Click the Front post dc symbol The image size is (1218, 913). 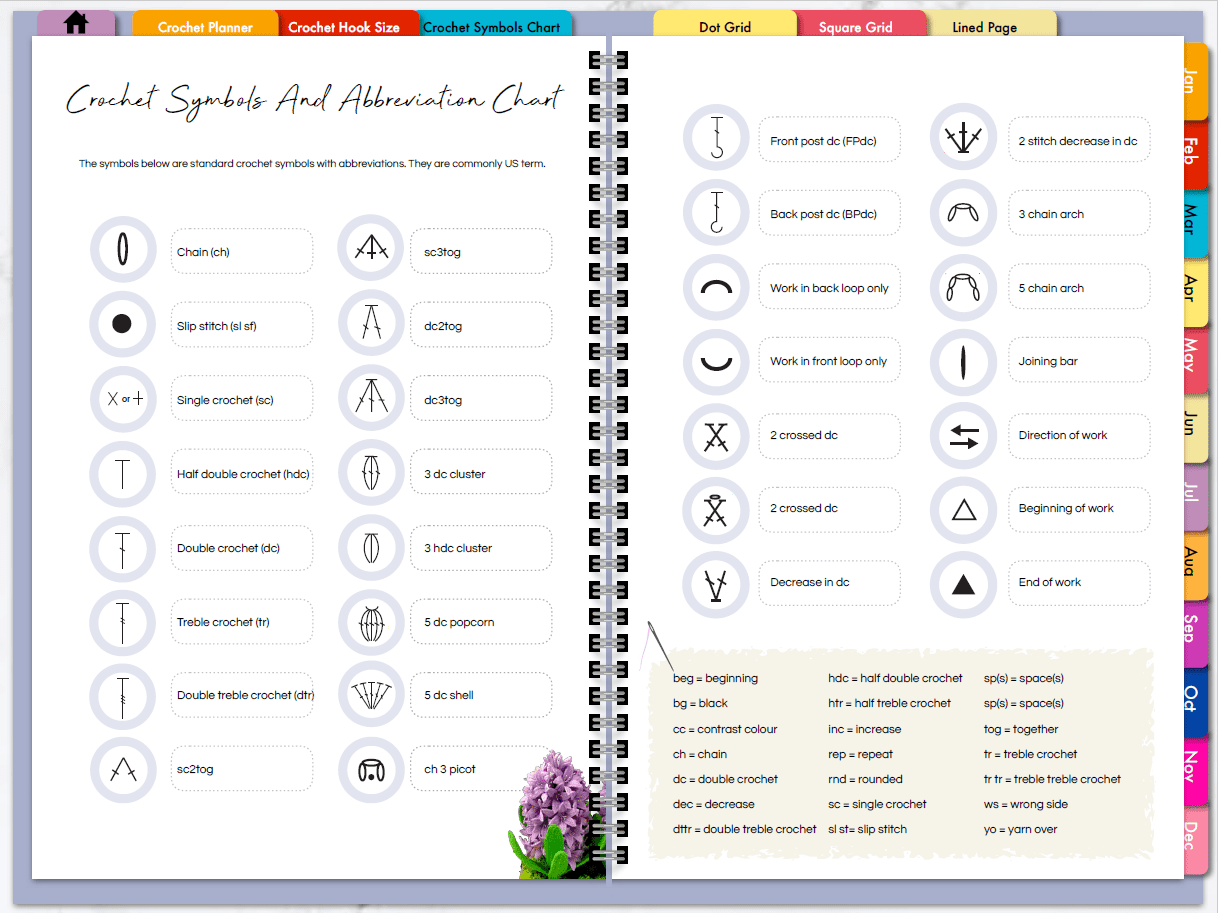pyautogui.click(x=716, y=138)
